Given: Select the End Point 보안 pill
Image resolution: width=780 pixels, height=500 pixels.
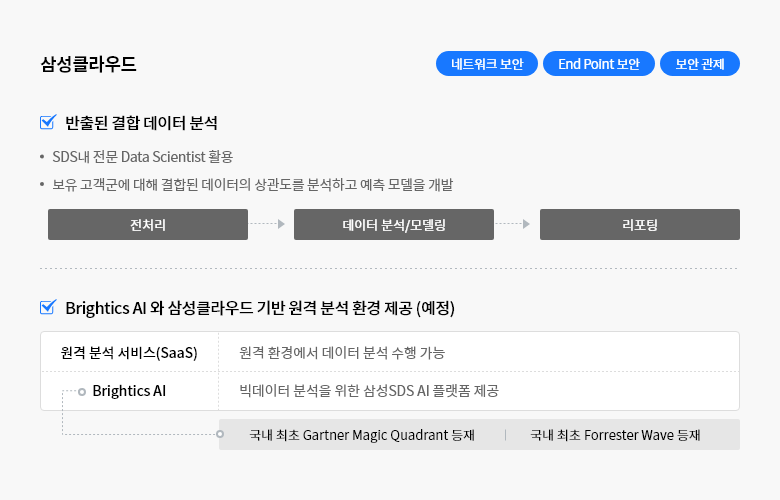Looking at the screenshot, I should pyautogui.click(x=598, y=64).
